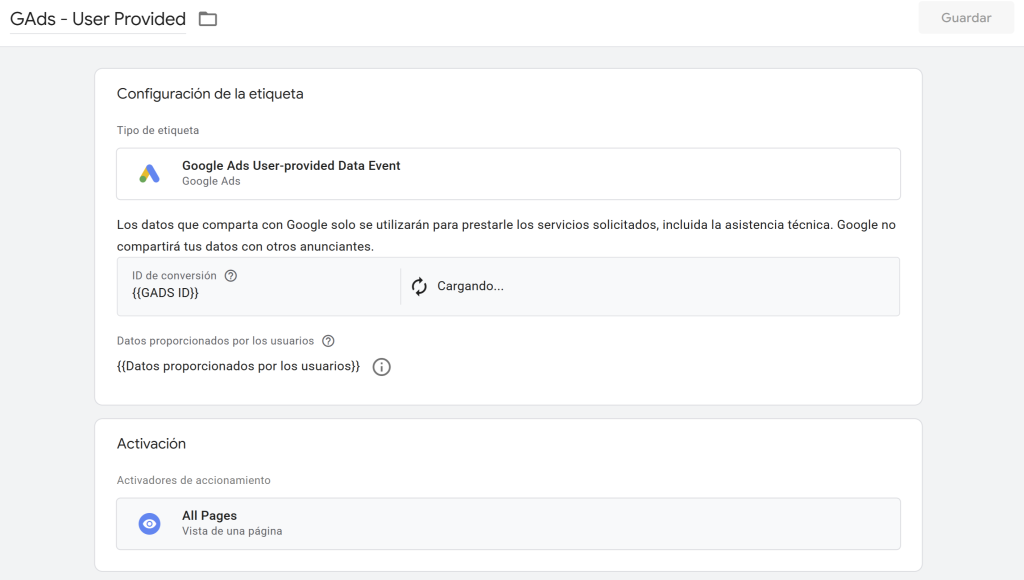Viewport: 1024px width, 580px height.
Task: Click the loading spinner icon beside Cargando
Action: 420,287
